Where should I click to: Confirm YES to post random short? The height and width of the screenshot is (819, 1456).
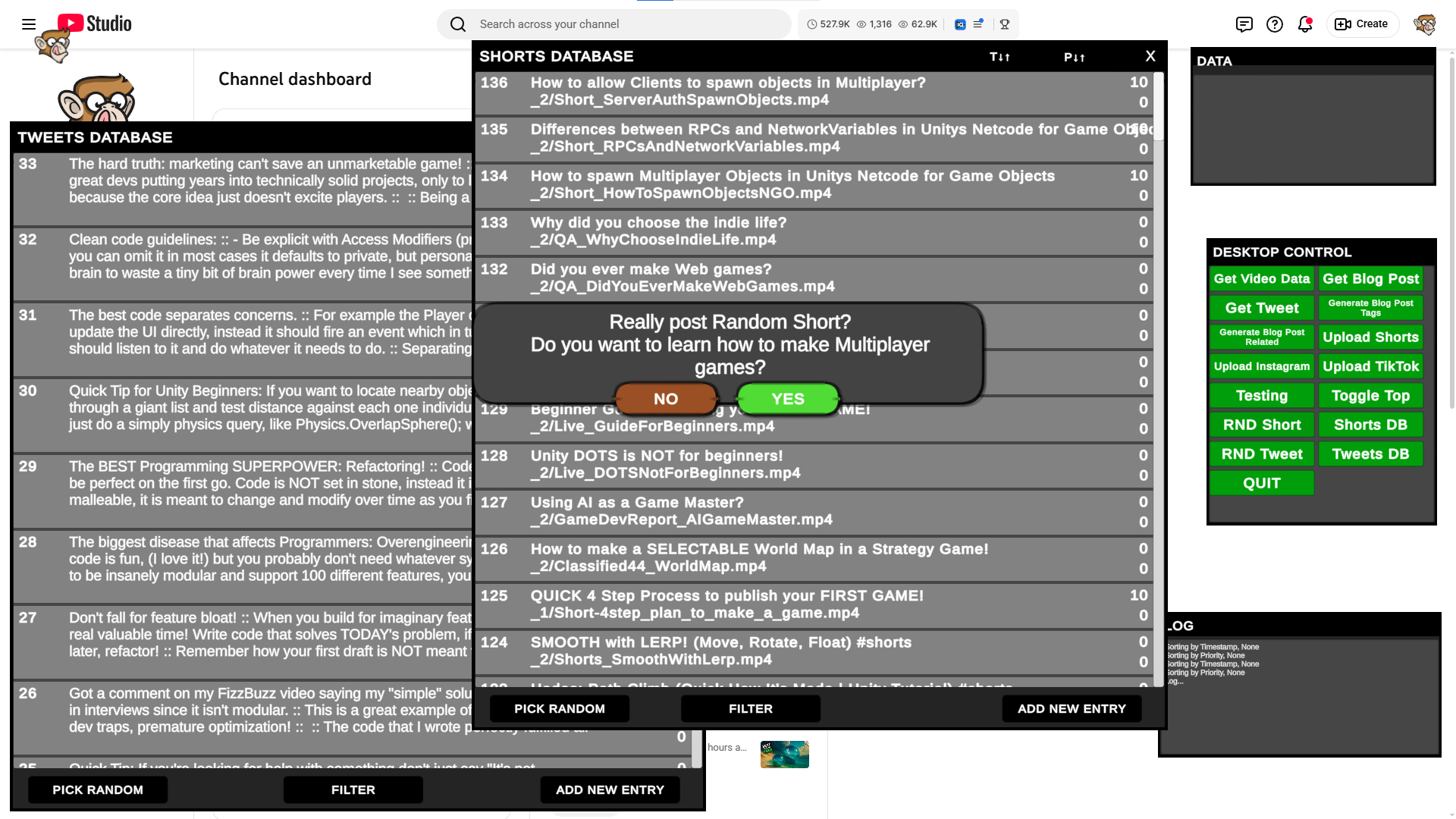(787, 399)
